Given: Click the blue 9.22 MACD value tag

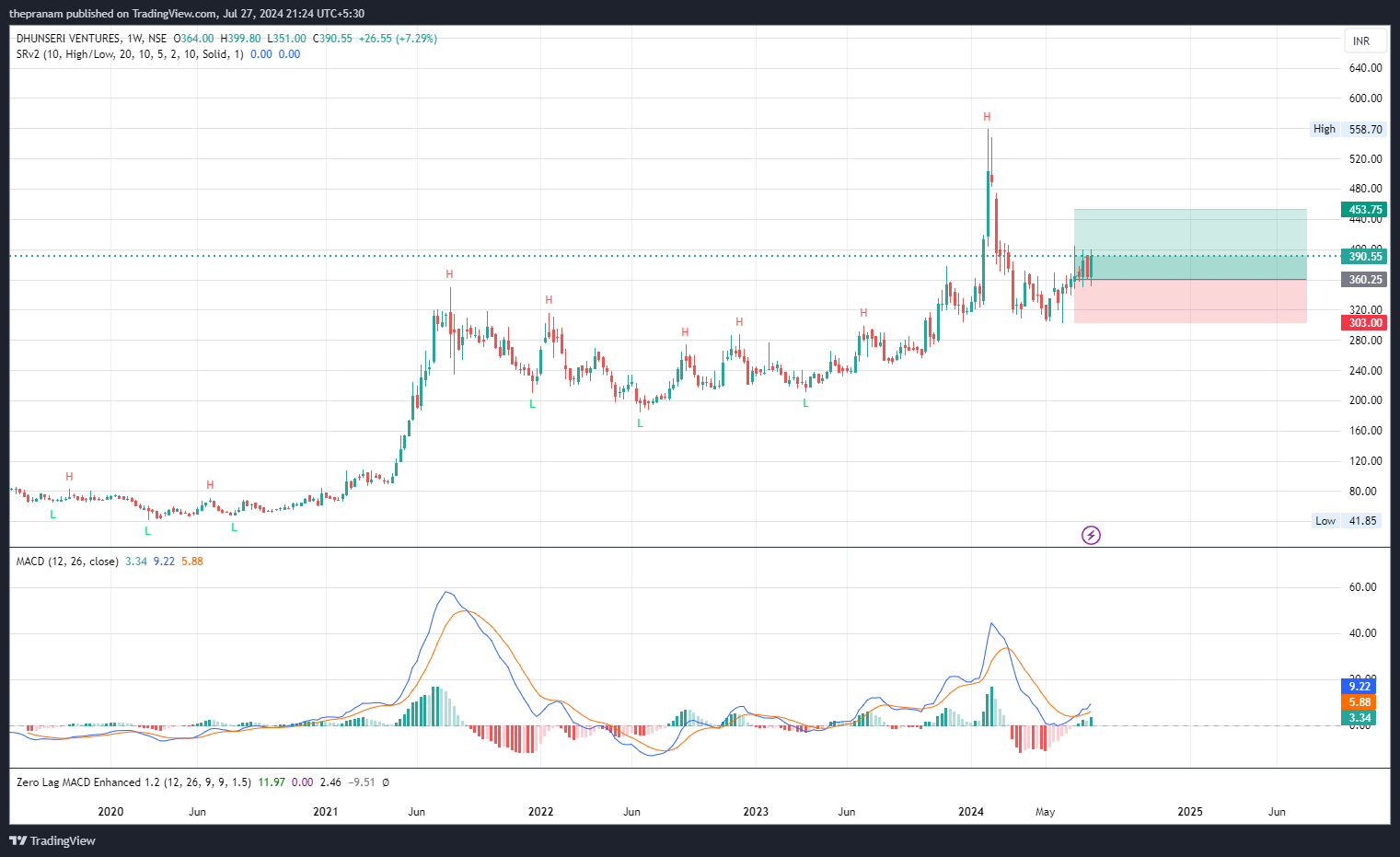Looking at the screenshot, I should pyautogui.click(x=1360, y=687).
